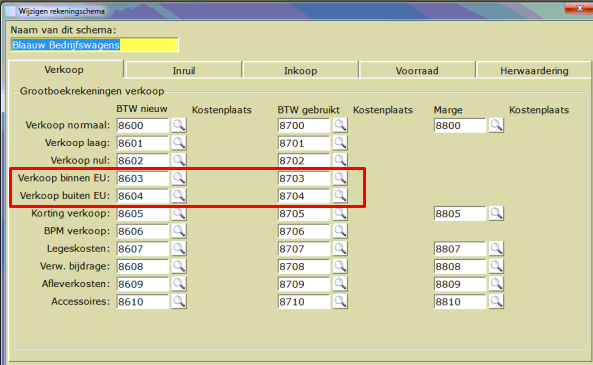Image resolution: width=593 pixels, height=365 pixels.
Task: Click Afleverkosten field 8609
Action: click(x=142, y=284)
